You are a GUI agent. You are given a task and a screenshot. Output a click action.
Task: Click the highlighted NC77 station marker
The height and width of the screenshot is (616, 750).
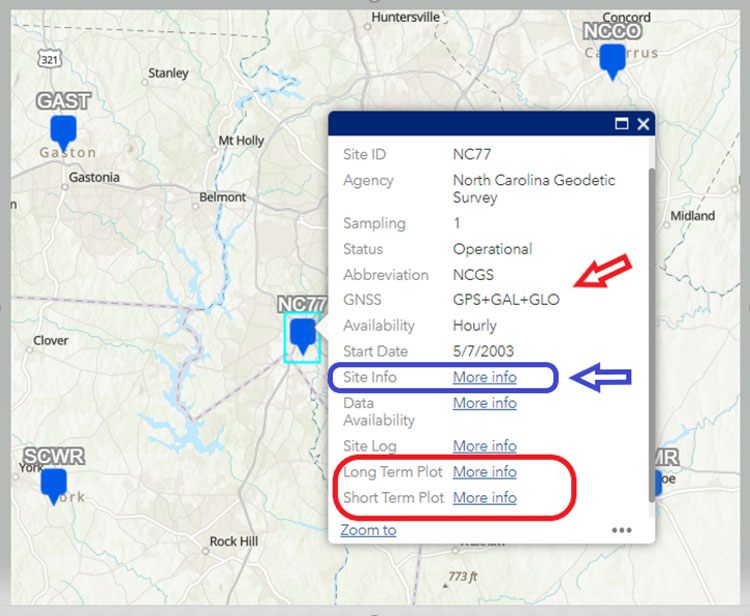302,336
